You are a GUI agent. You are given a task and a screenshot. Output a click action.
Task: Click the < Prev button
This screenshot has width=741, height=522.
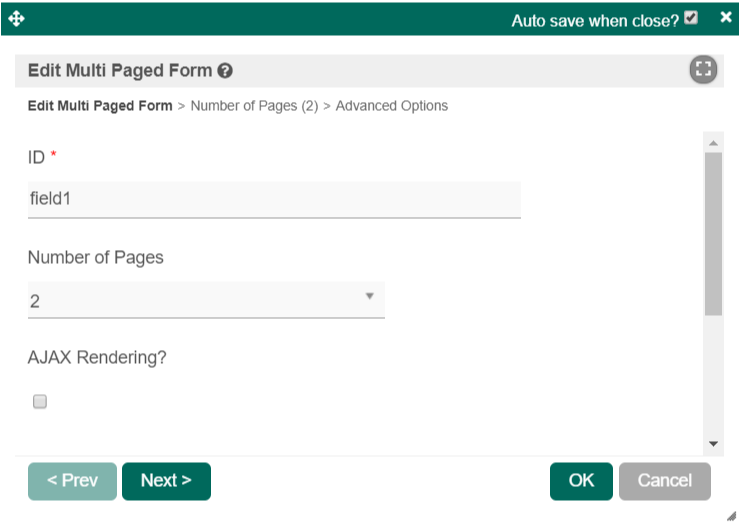[x=72, y=481]
